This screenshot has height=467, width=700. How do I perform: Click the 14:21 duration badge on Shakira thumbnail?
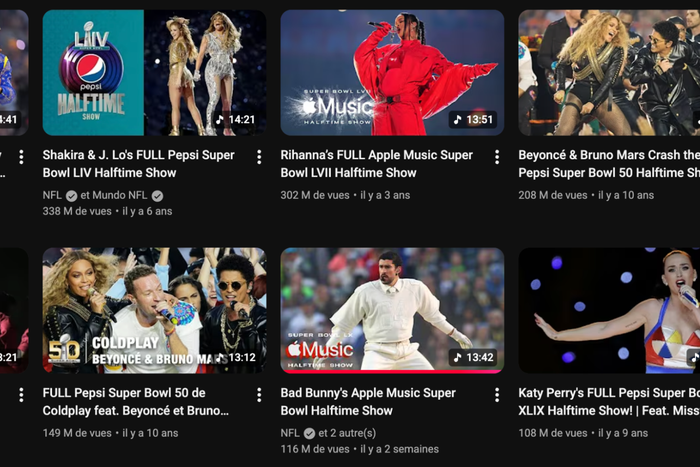234,120
